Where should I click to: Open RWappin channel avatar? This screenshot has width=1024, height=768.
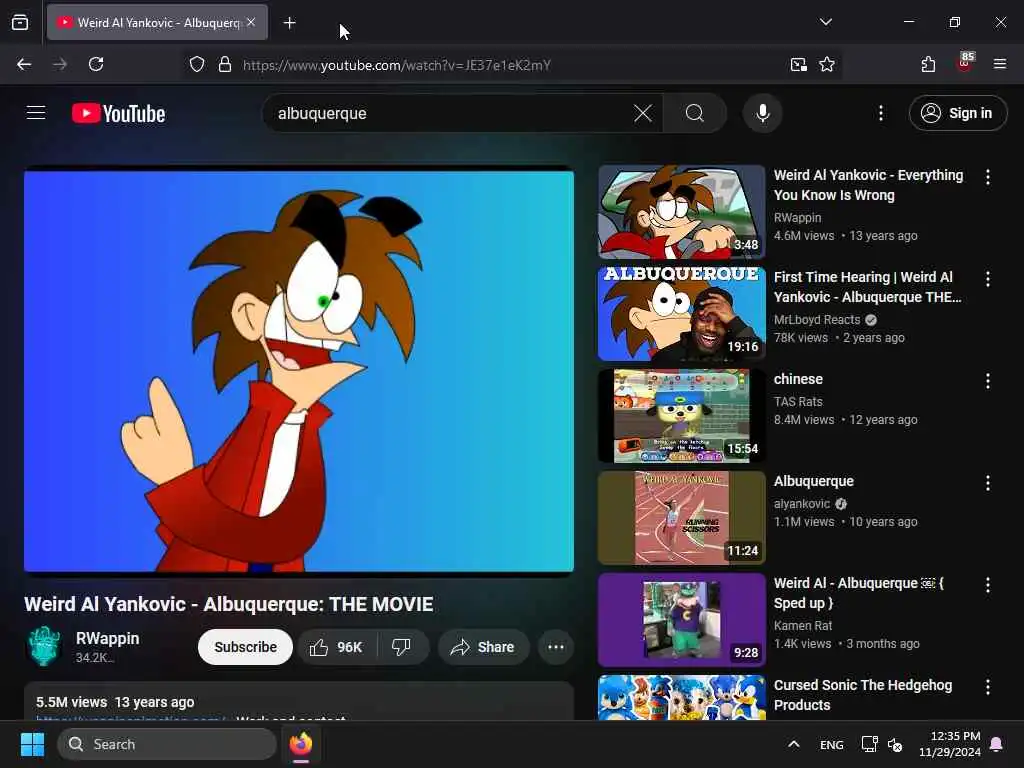click(44, 647)
